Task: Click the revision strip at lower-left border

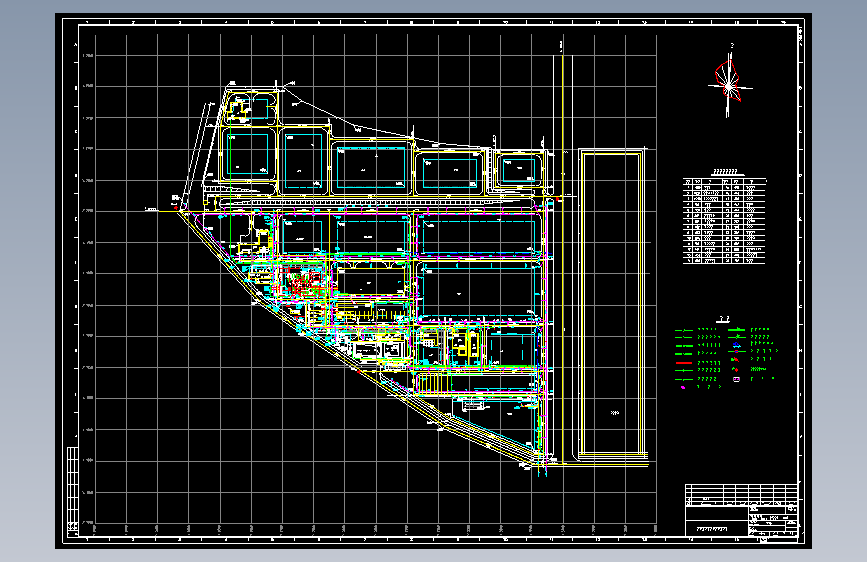Action: coord(72,491)
